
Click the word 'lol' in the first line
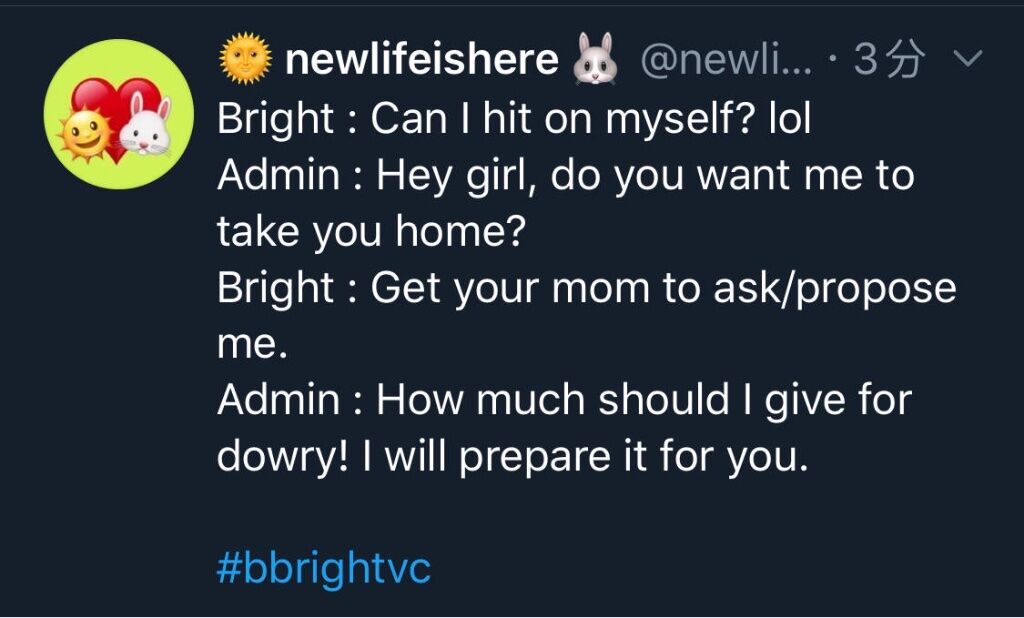pos(790,119)
